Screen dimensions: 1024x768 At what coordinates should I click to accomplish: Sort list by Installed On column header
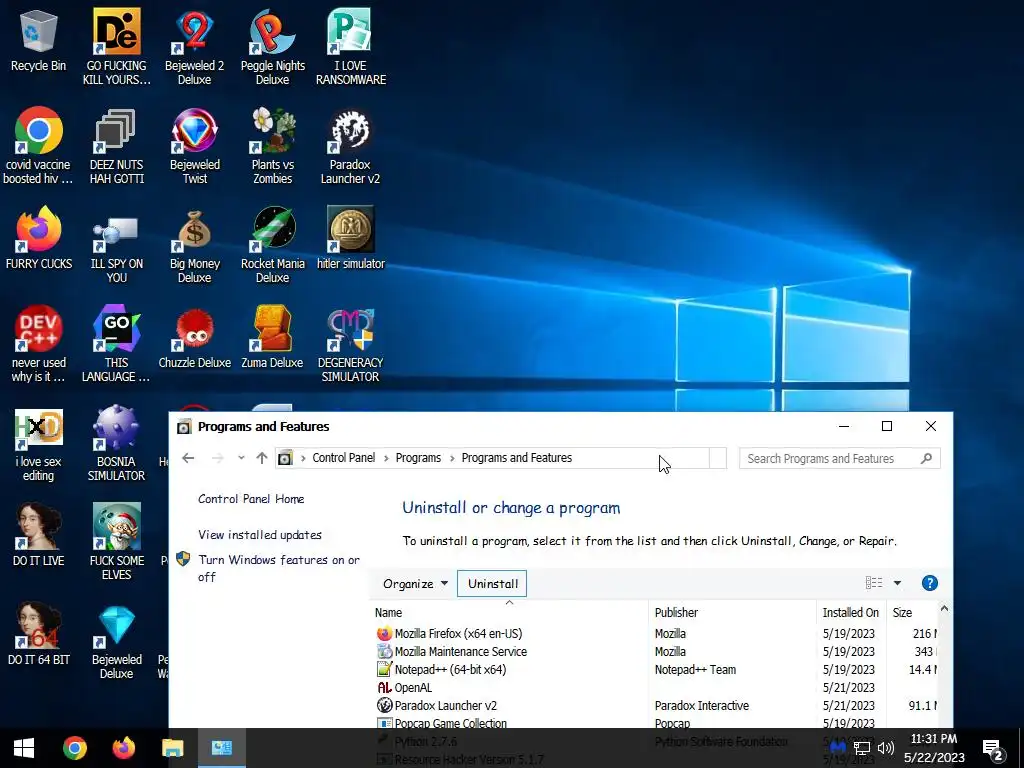851,613
